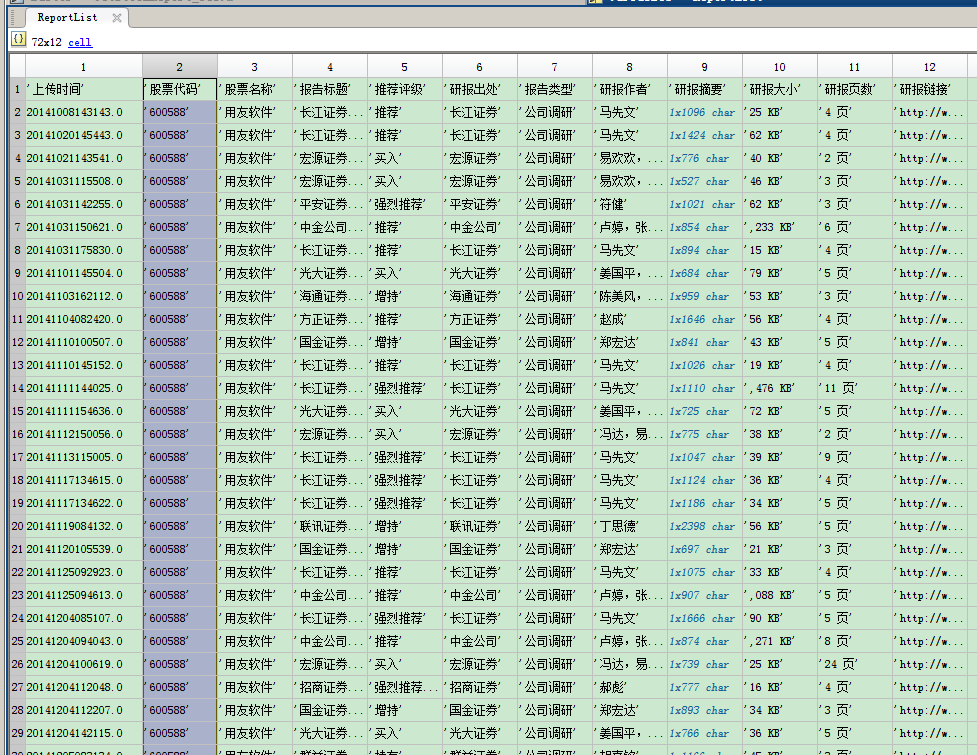977x755 pixels.
Task: Select the cell 20141008143143.0
Action: pyautogui.click(x=83, y=113)
